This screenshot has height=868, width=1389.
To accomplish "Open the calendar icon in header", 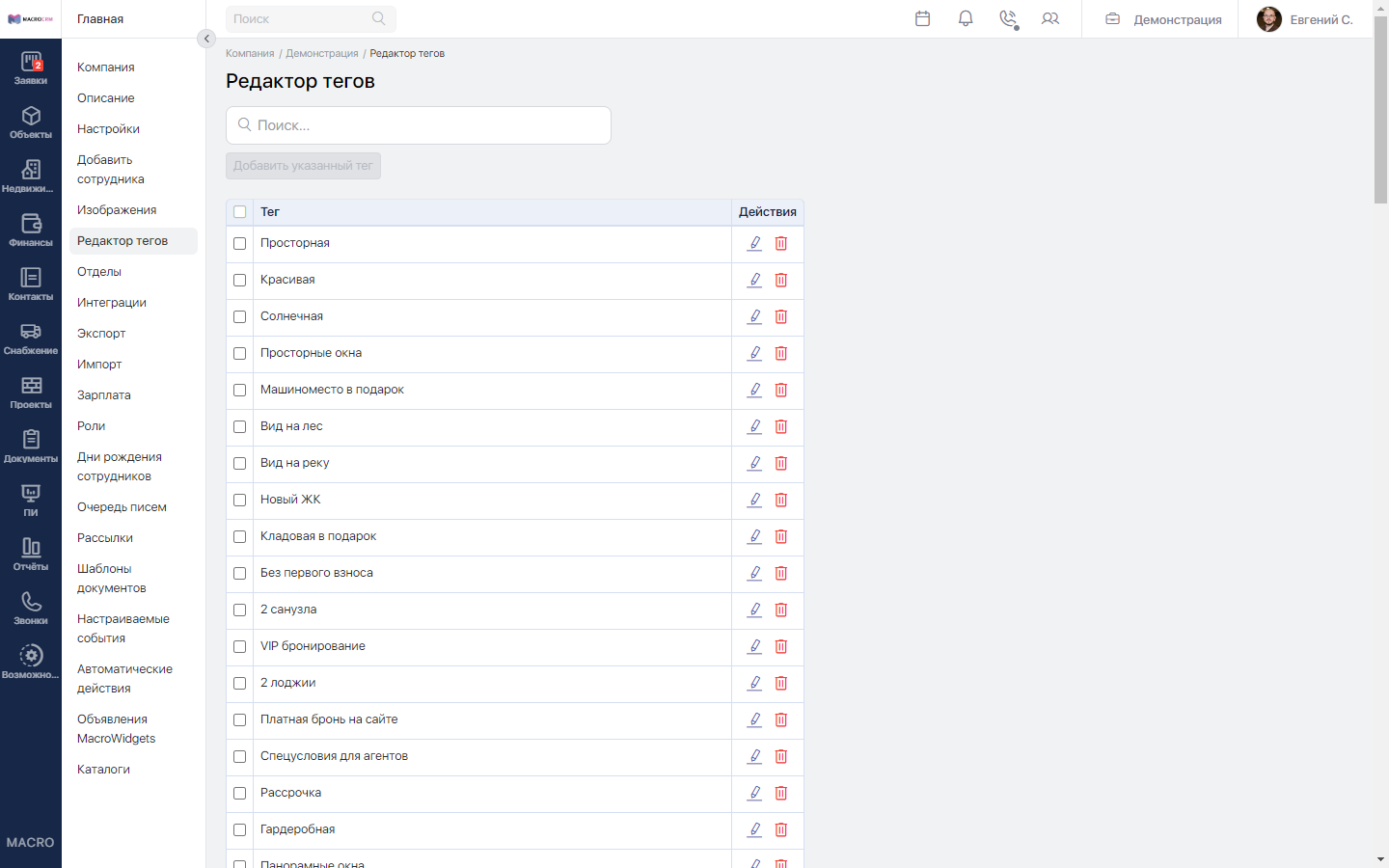I will [922, 18].
